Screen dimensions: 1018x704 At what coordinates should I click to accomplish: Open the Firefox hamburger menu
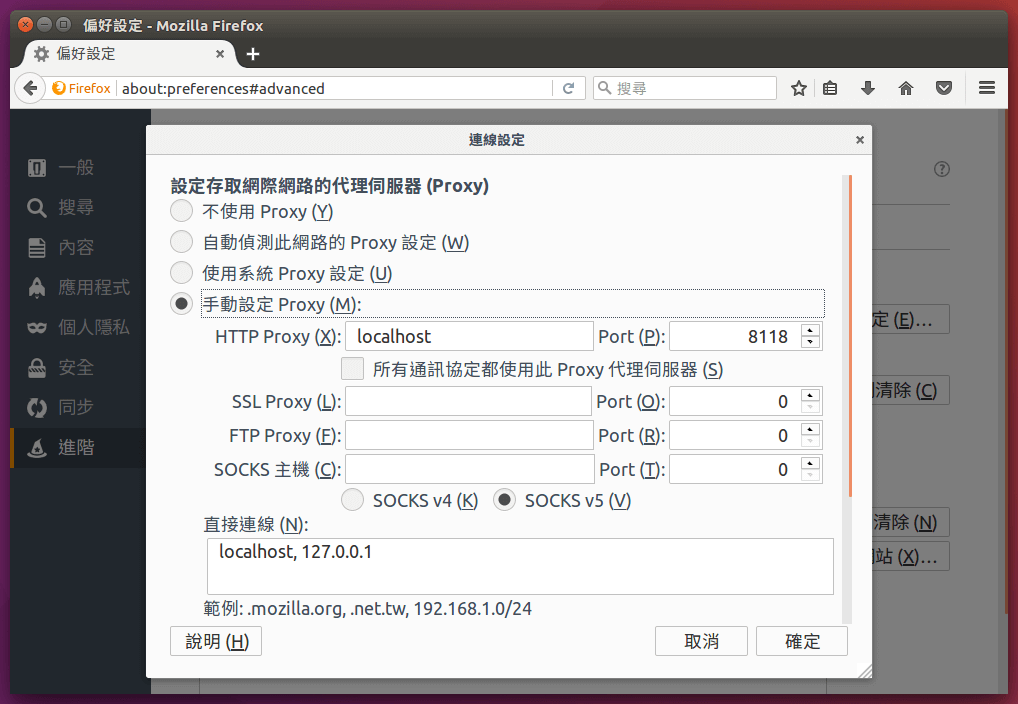pos(986,88)
